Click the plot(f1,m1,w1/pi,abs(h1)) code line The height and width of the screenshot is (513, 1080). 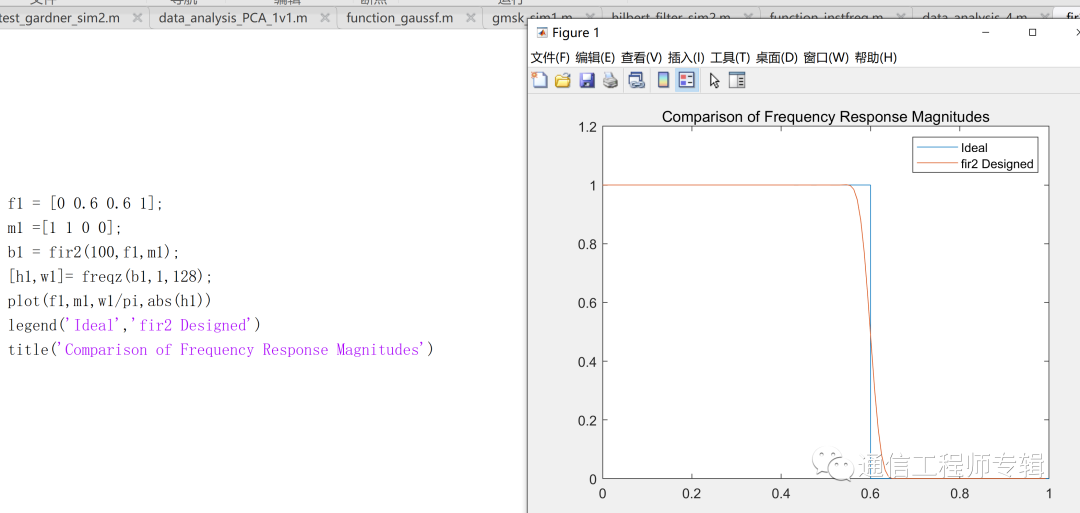tap(110, 300)
